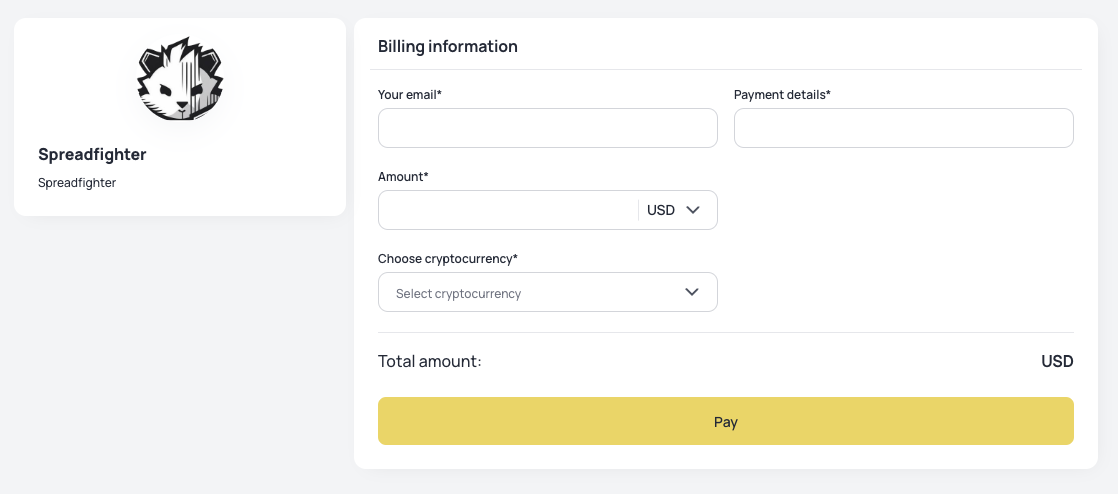Click the bold Spreadfighter merchant name
This screenshot has height=494, width=1118.
pyautogui.click(x=92, y=155)
